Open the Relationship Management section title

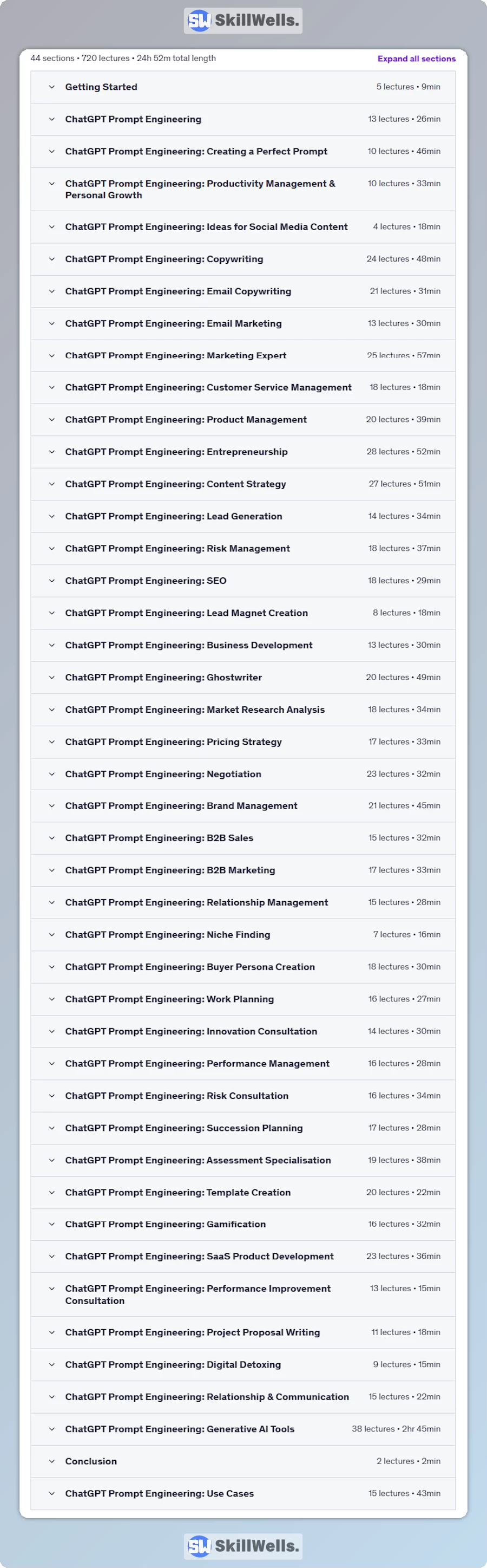click(196, 903)
